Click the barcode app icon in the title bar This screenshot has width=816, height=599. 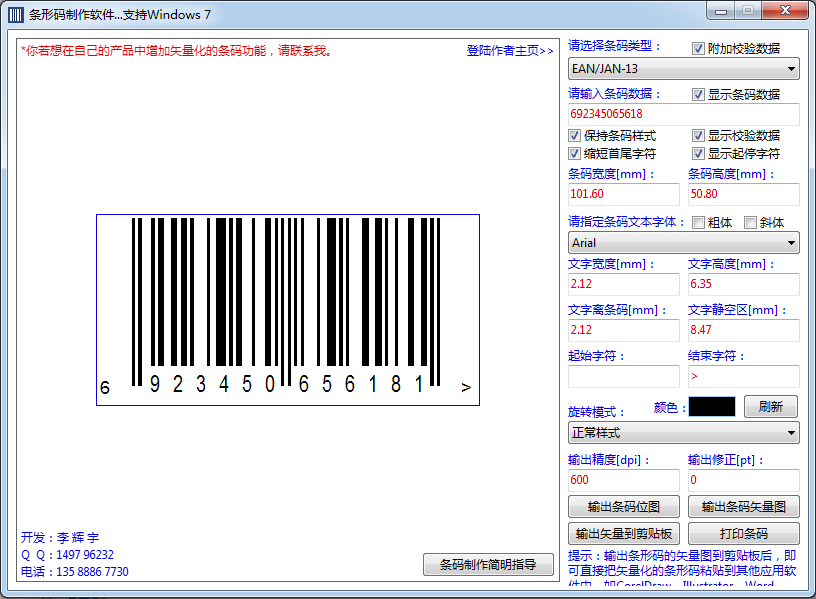[14, 13]
